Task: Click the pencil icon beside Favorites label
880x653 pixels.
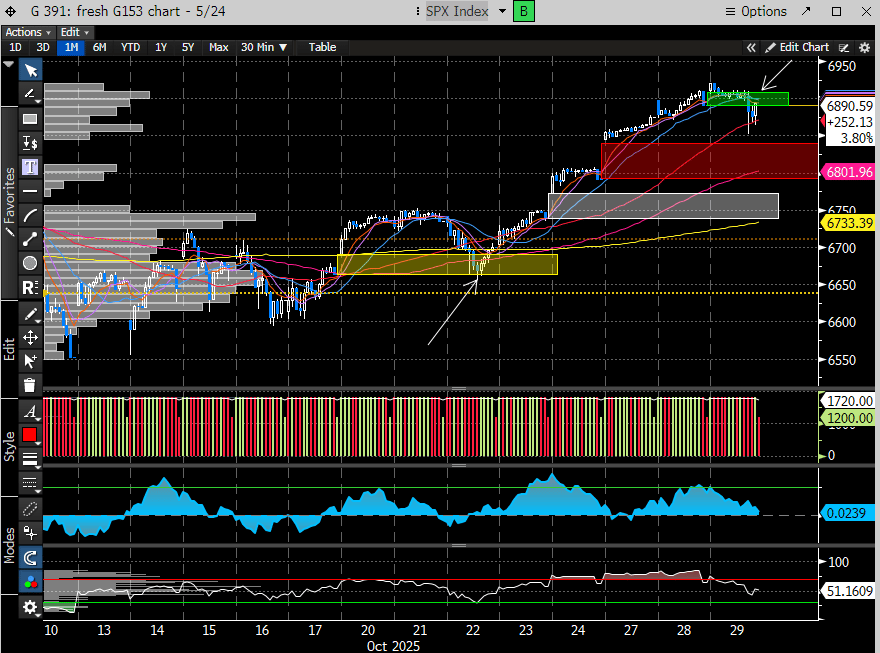Action: 9,231
